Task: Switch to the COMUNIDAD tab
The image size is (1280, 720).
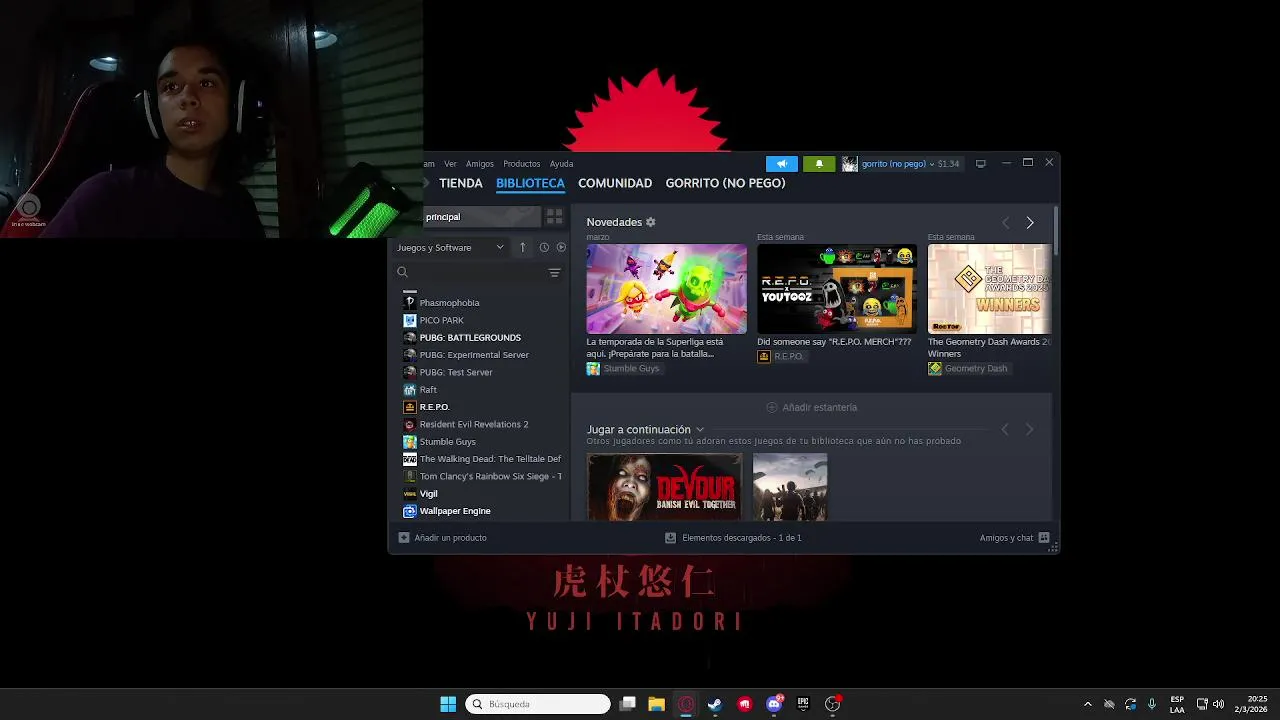Action: (x=615, y=183)
